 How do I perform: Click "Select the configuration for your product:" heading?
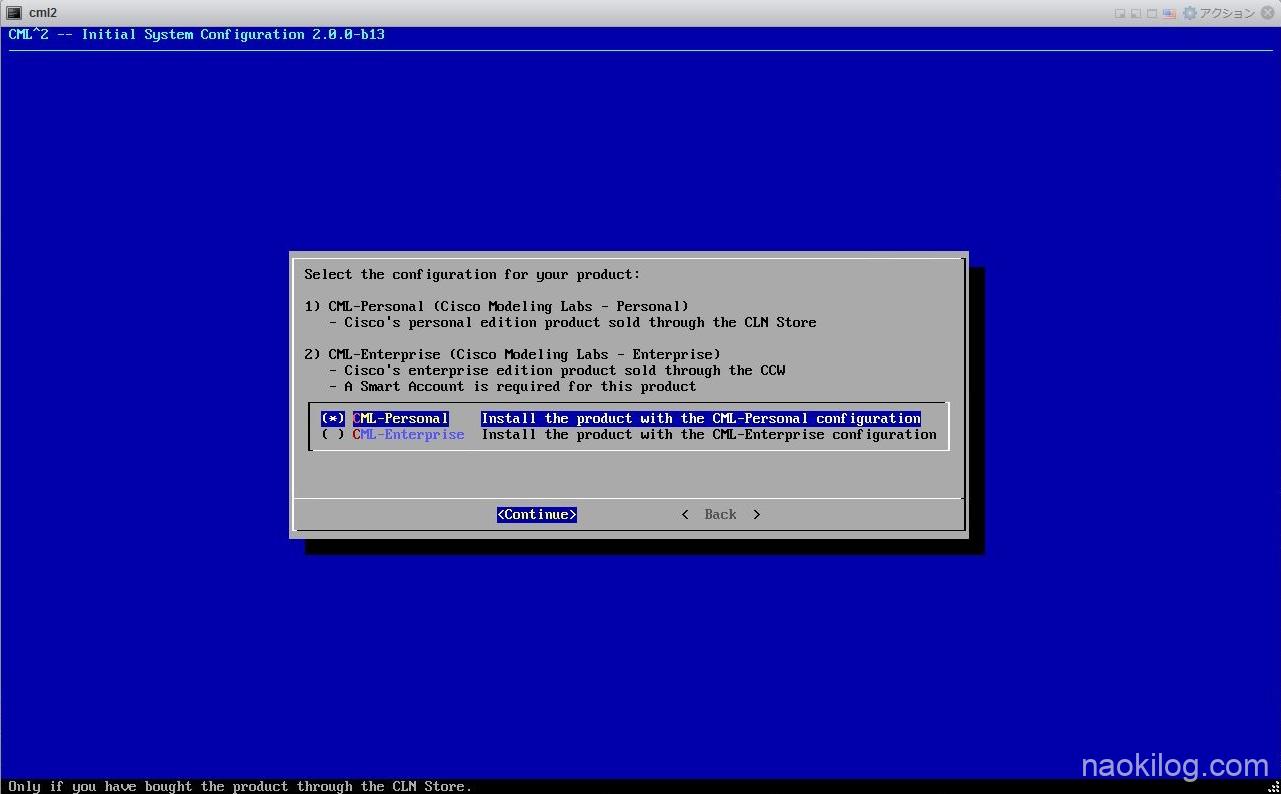tap(472, 274)
